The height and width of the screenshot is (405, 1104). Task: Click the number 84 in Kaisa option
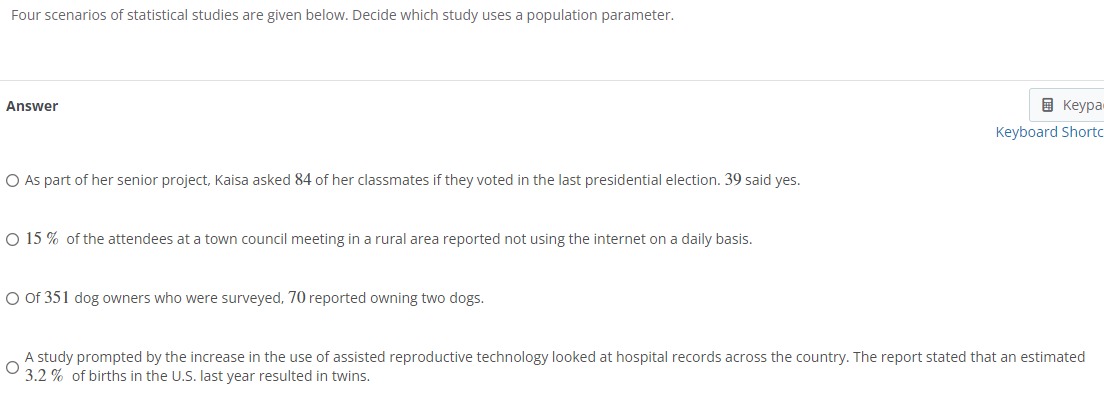[303, 180]
